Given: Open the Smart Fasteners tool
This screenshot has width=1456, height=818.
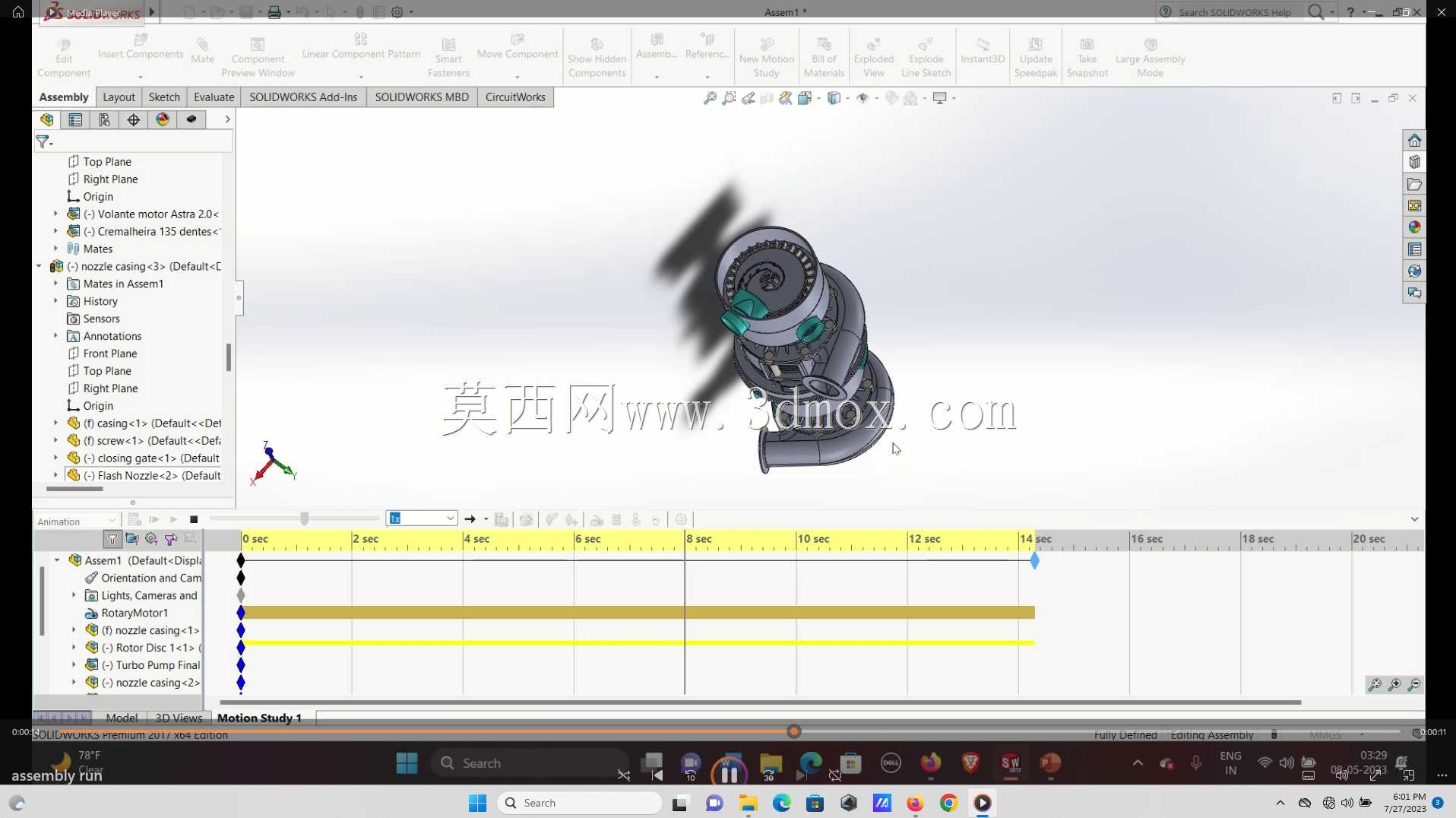Looking at the screenshot, I should point(448,58).
